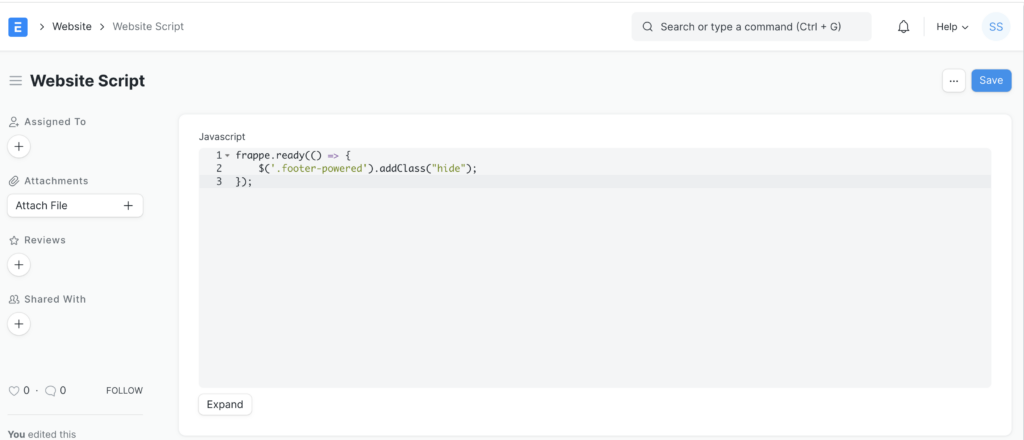Screen dimensions: 1024x440
Task: Click the comments speech bubble icon
Action: click(x=50, y=391)
